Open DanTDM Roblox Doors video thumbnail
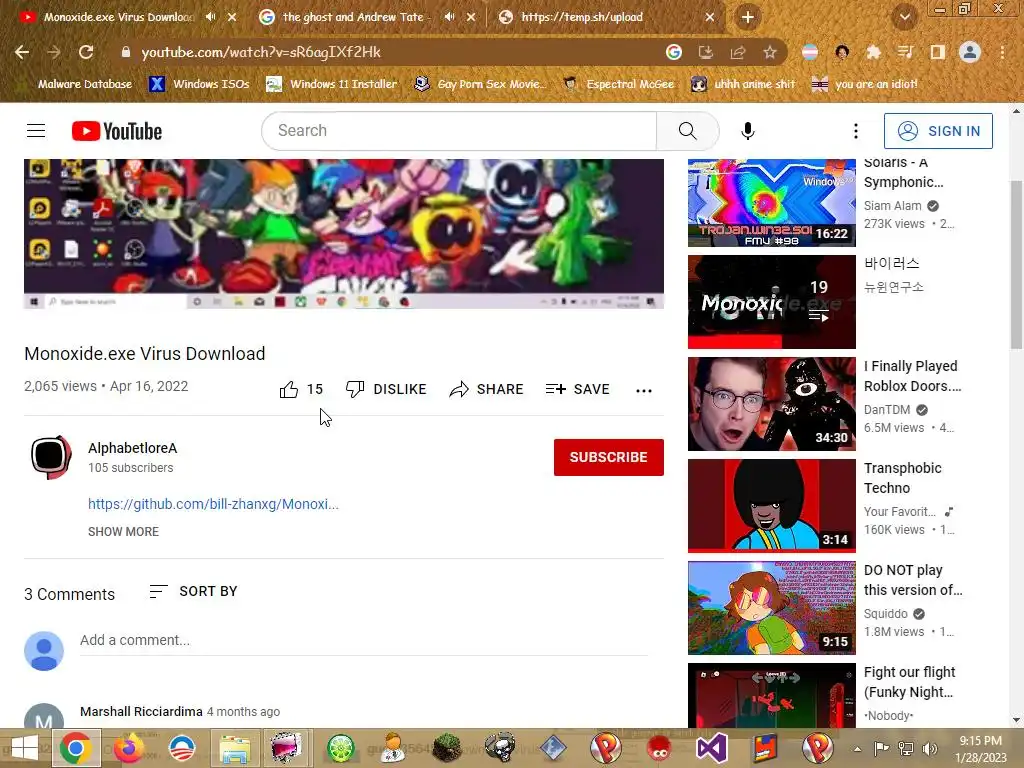 [x=771, y=404]
